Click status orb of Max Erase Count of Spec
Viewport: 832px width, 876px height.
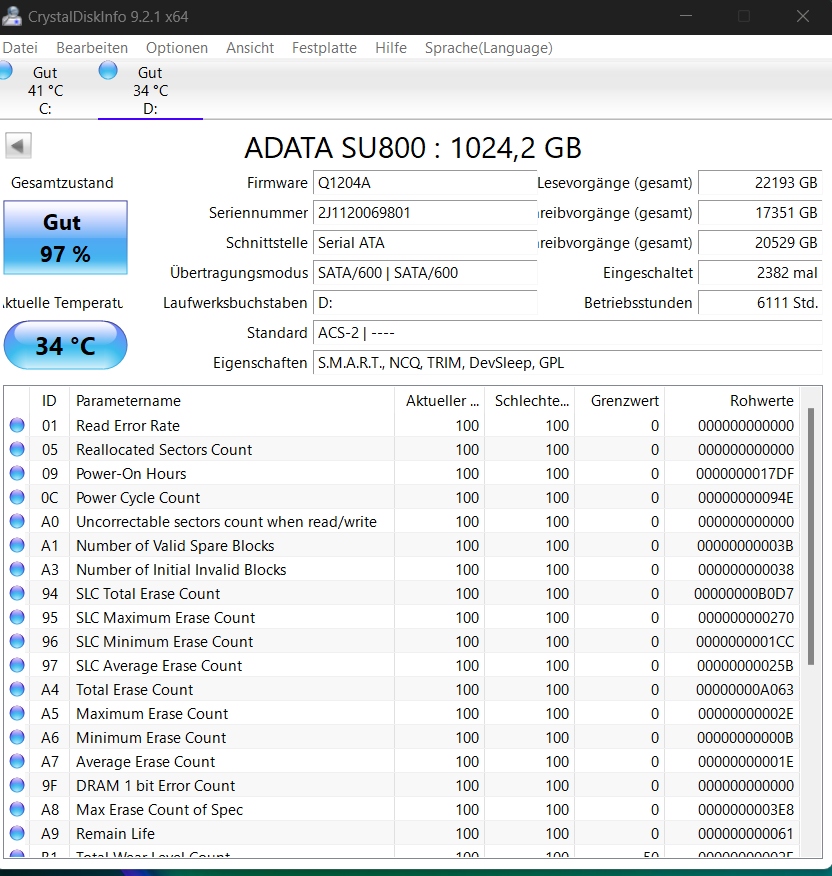tap(17, 810)
